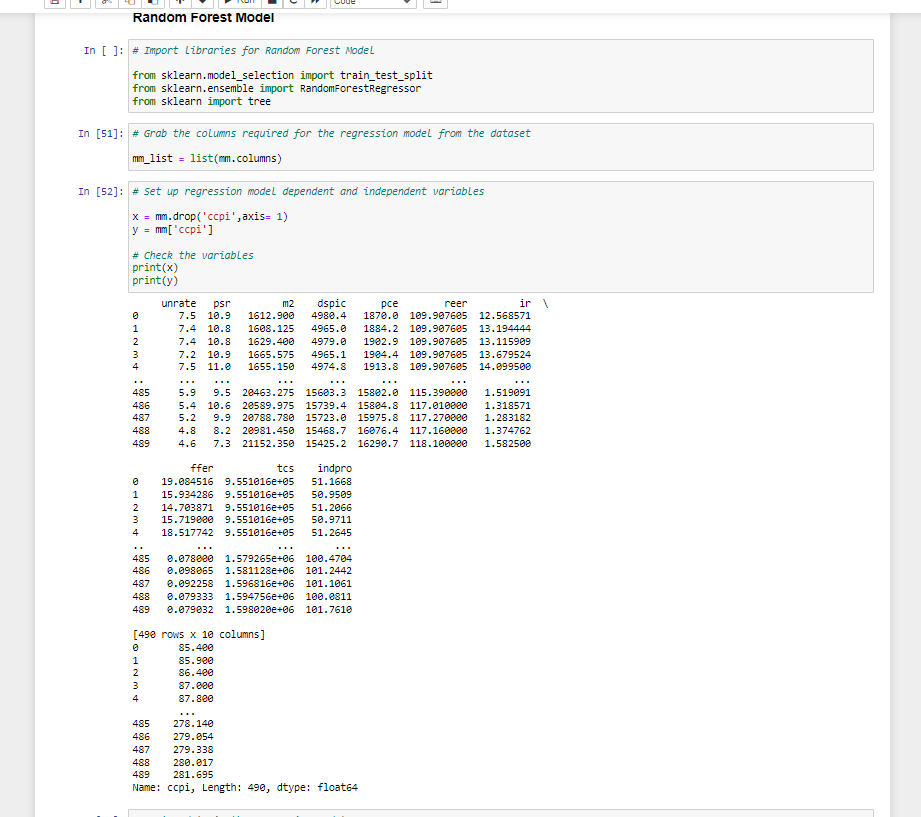Click the ffer value 19.084516
The height and width of the screenshot is (817, 921).
click(187, 482)
